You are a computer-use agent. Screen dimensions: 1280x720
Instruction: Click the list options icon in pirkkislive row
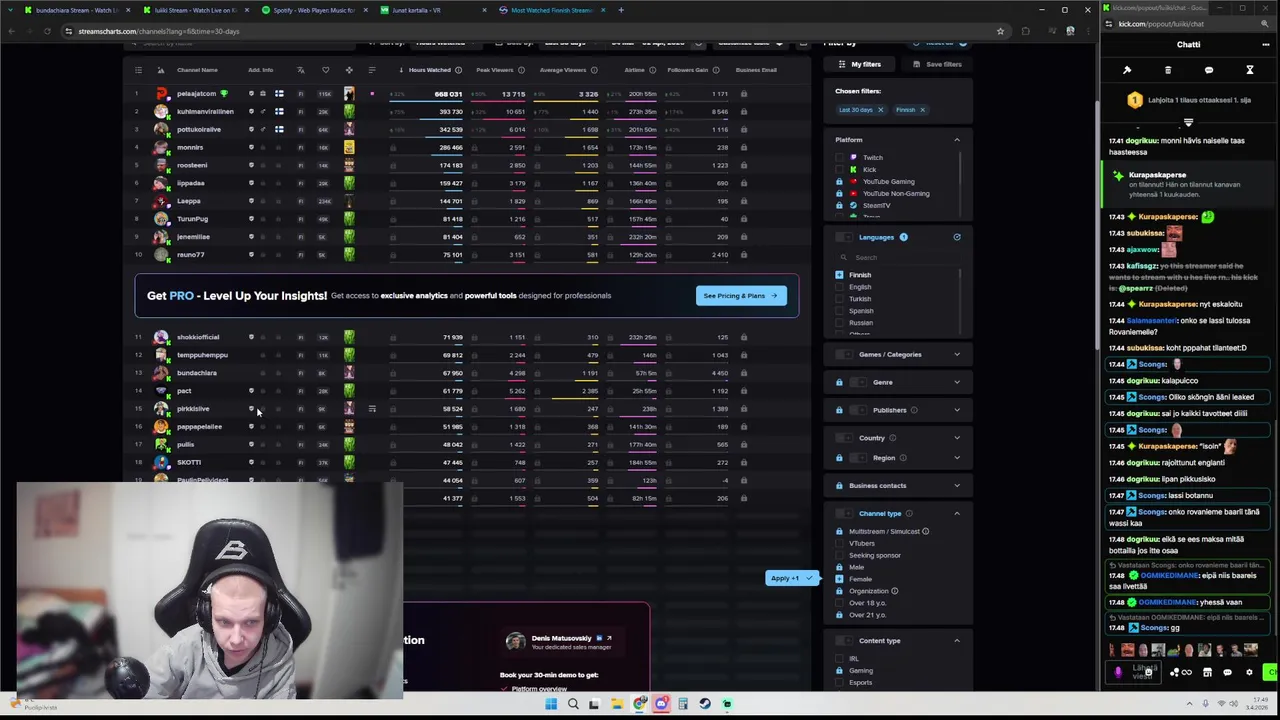point(372,409)
